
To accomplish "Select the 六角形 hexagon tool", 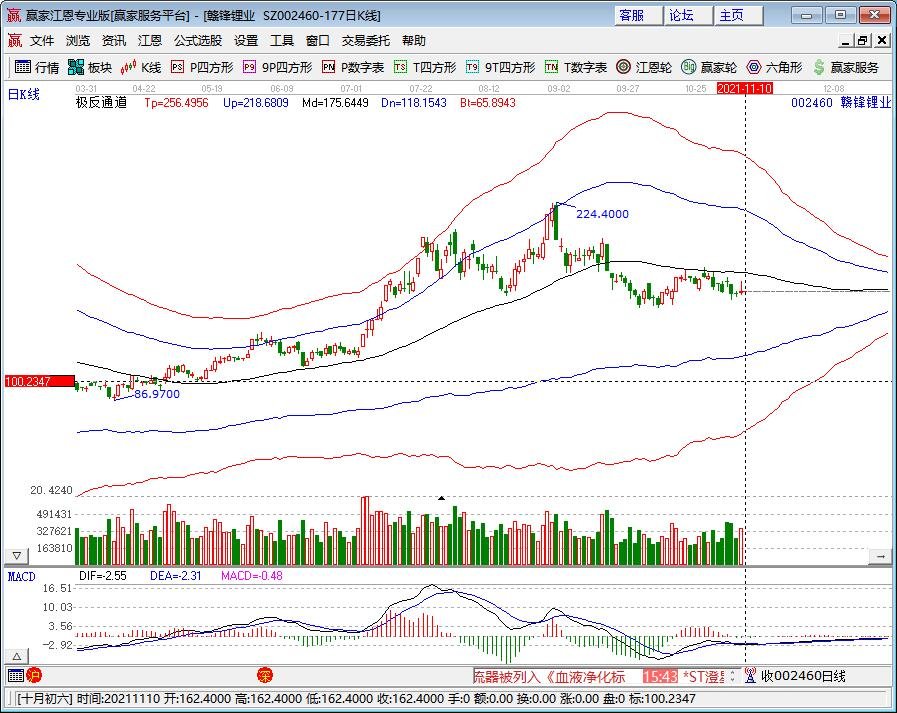I will pyautogui.click(x=773, y=68).
